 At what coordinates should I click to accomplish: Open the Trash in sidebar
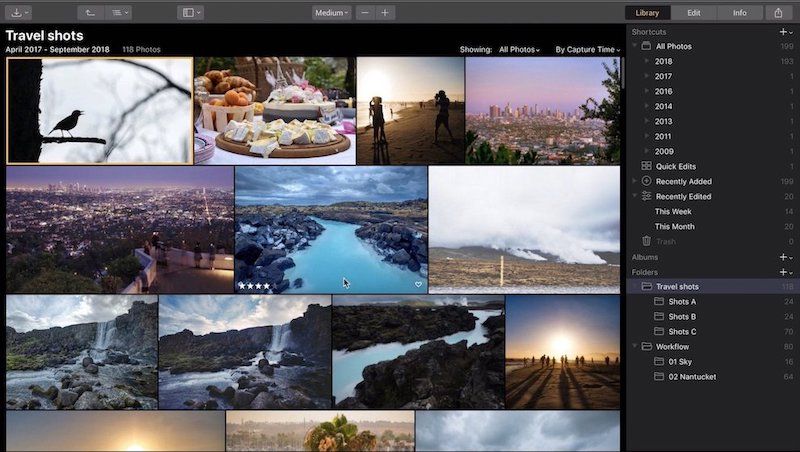667,241
